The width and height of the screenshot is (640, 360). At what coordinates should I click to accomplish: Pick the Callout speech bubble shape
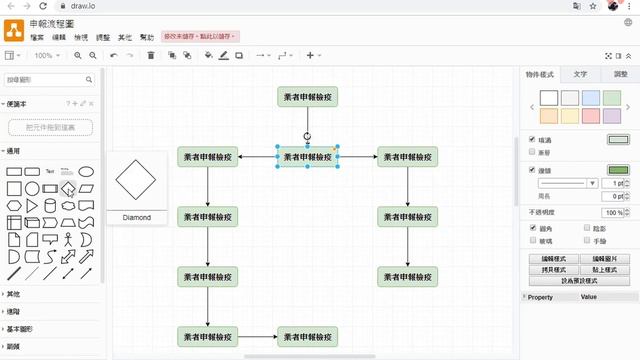click(50, 240)
